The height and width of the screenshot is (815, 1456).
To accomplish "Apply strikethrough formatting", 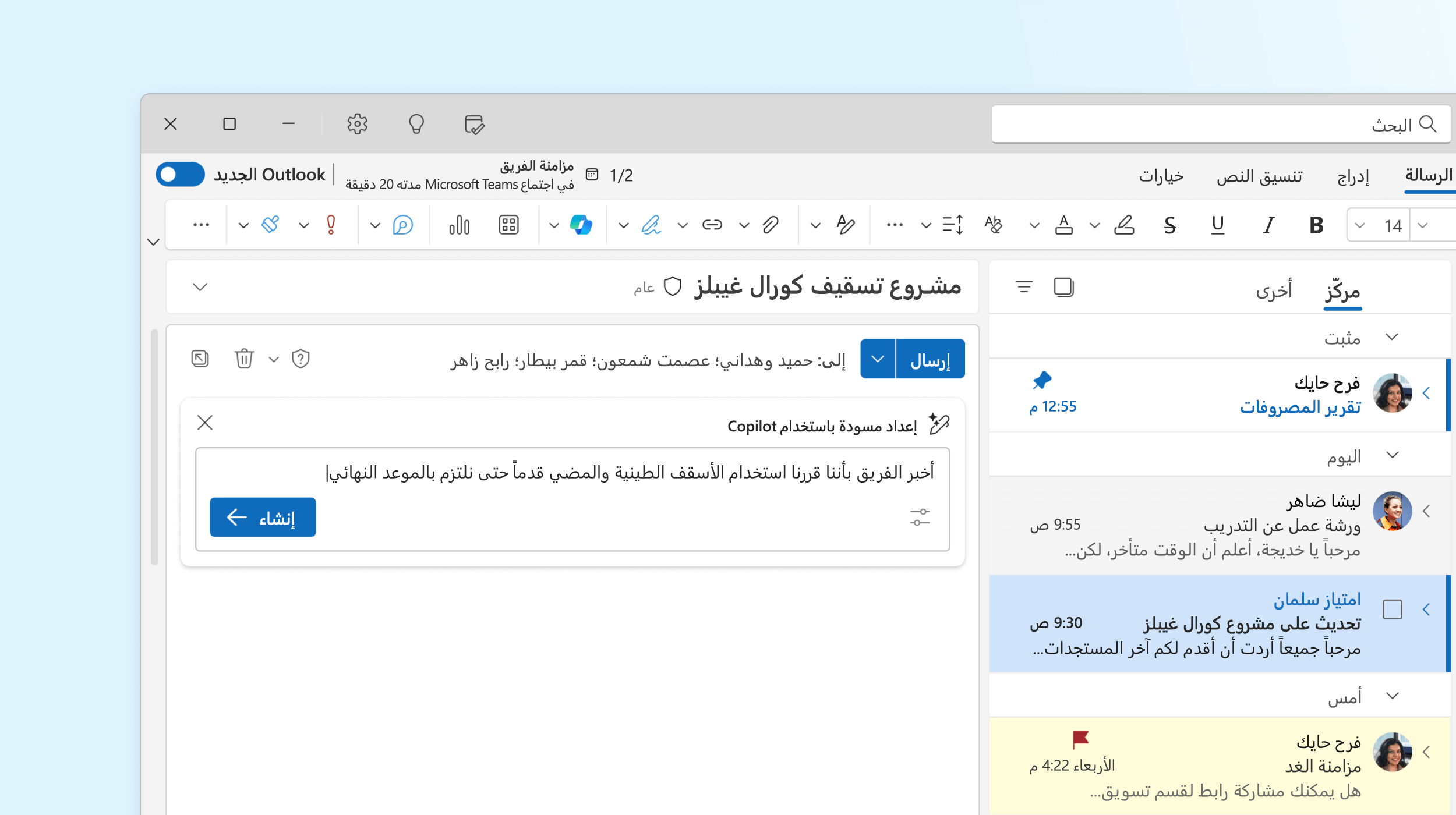I will coord(1169,225).
